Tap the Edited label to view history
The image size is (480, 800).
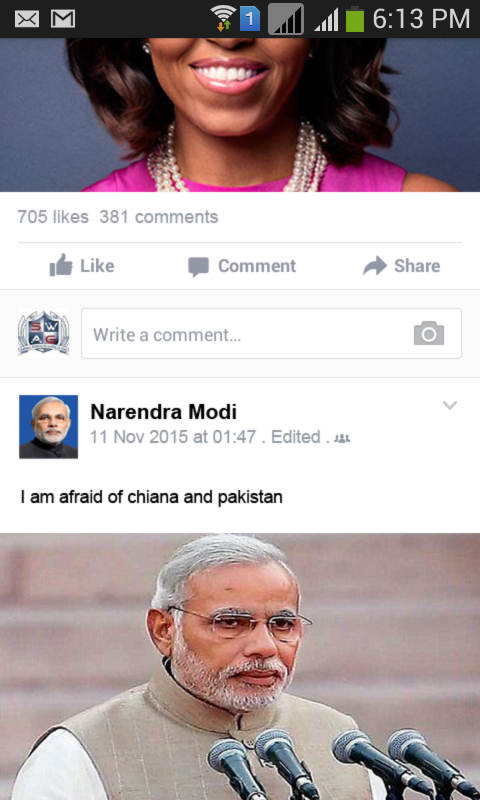[296, 437]
